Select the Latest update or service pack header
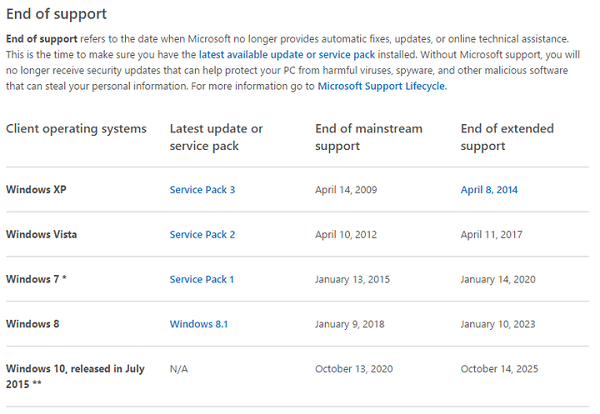 coord(216,137)
